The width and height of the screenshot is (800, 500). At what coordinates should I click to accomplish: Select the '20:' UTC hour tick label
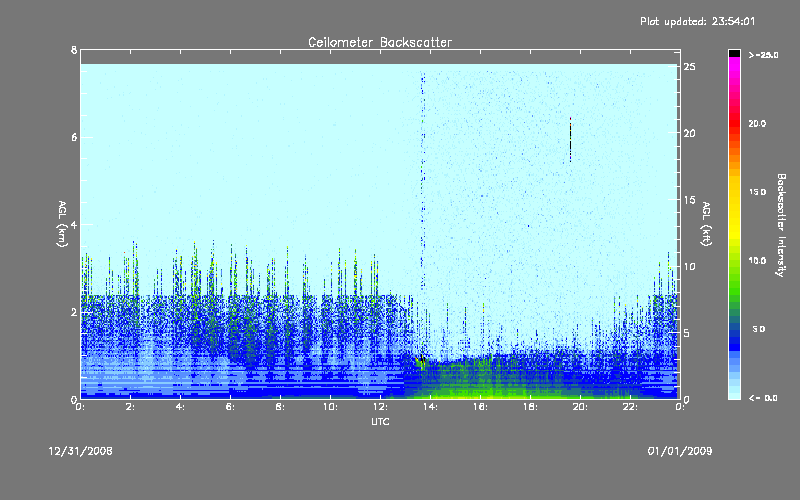(x=581, y=407)
